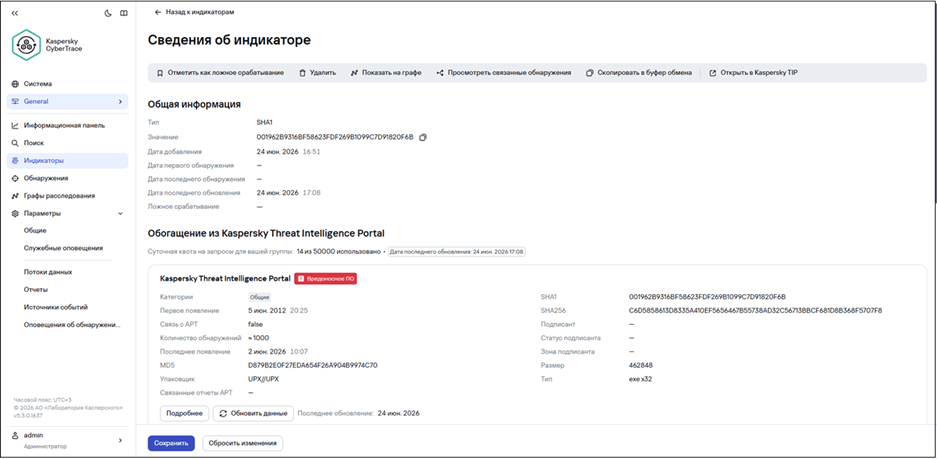Click the Общие category tag
This screenshot has height=459, width=937.
coord(260,297)
